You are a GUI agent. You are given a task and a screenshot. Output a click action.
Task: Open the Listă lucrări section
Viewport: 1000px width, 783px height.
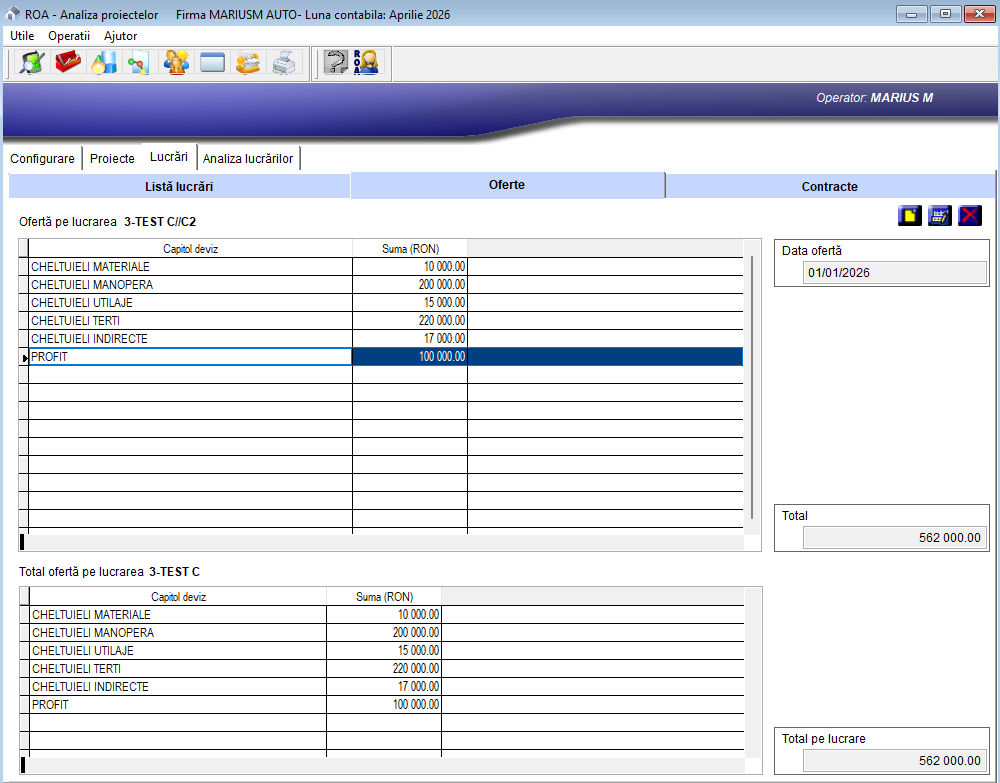179,186
